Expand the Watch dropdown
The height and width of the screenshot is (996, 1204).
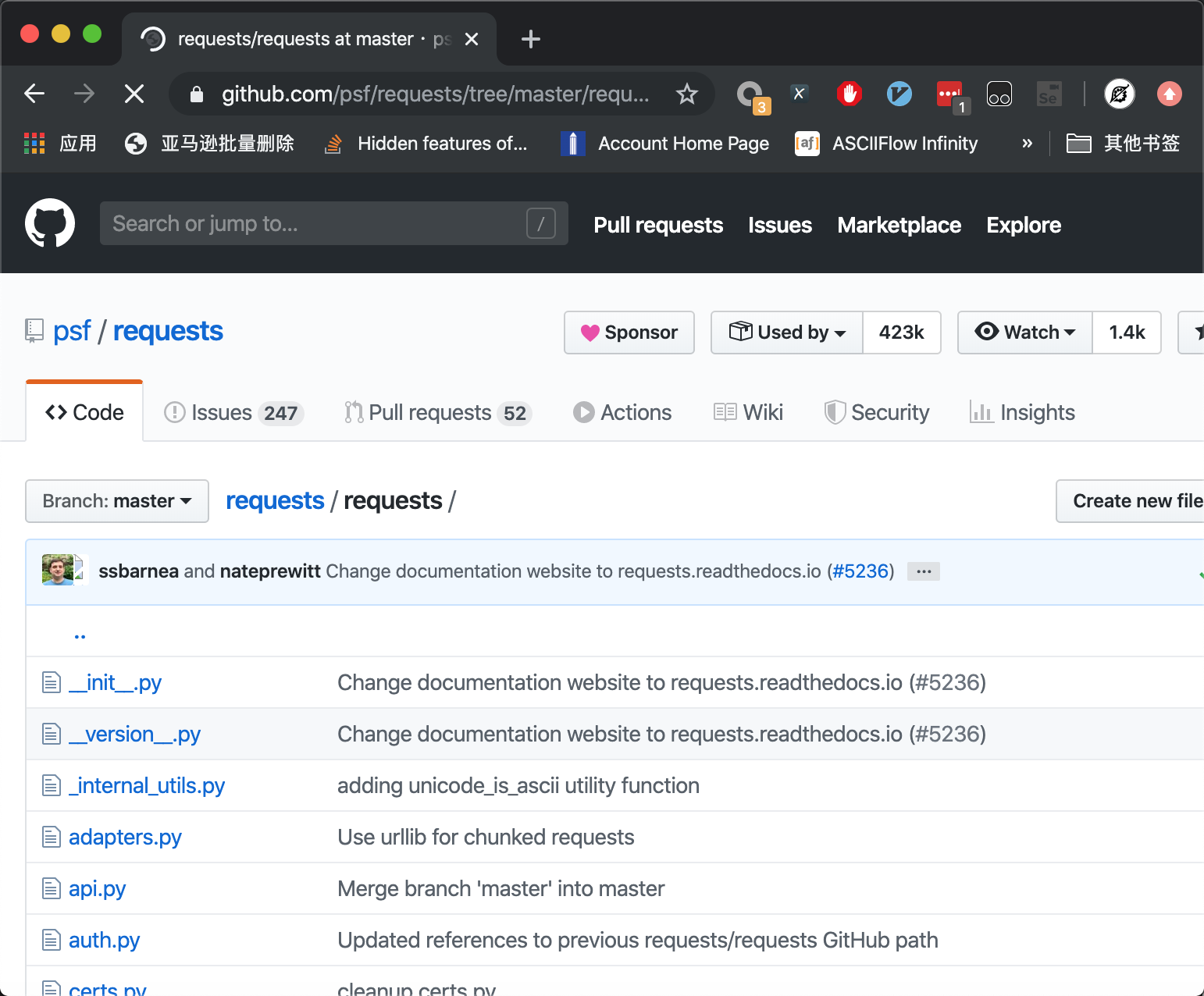(x=1025, y=333)
